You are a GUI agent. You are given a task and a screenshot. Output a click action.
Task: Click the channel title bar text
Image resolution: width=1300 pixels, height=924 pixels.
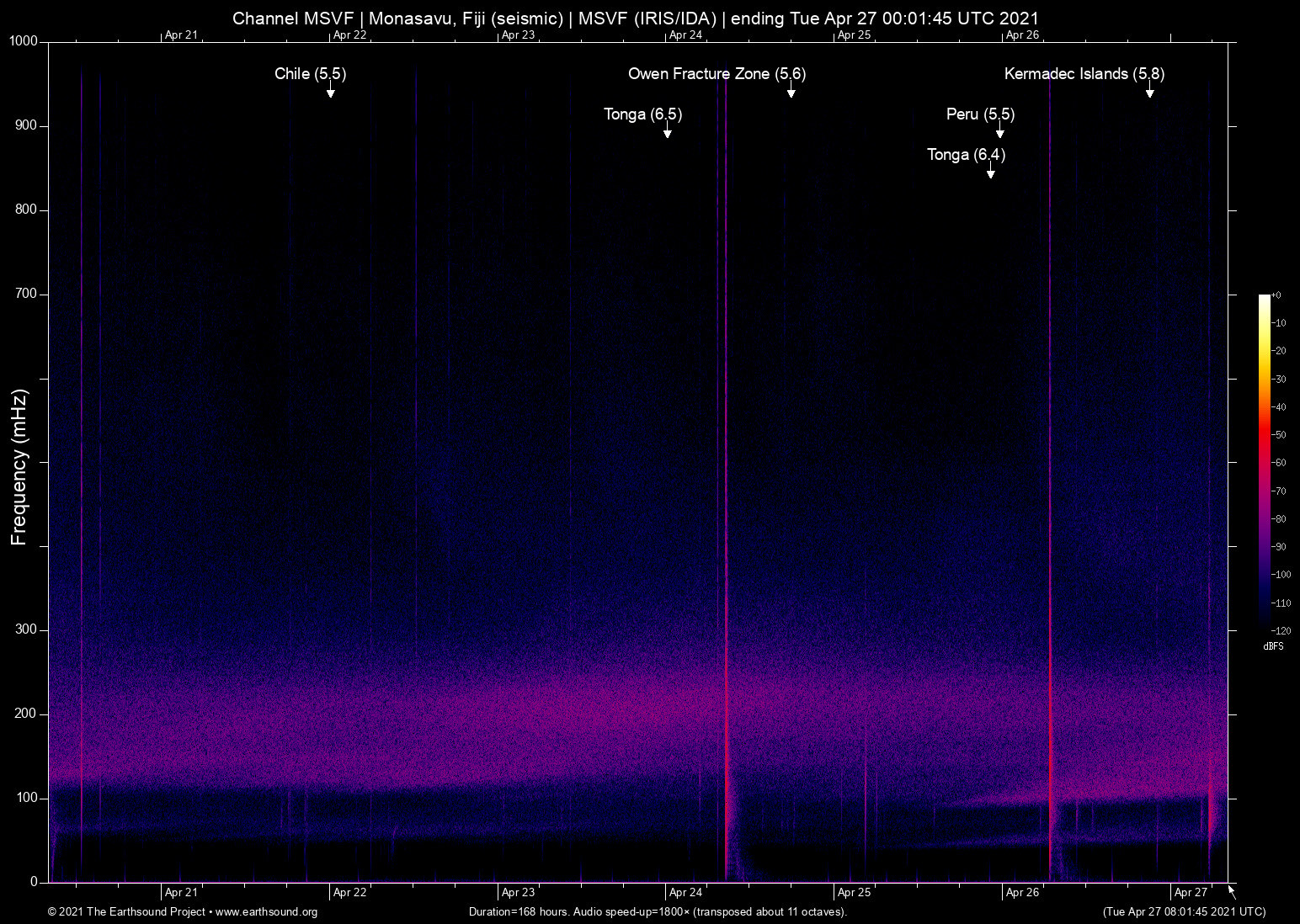[636, 18]
